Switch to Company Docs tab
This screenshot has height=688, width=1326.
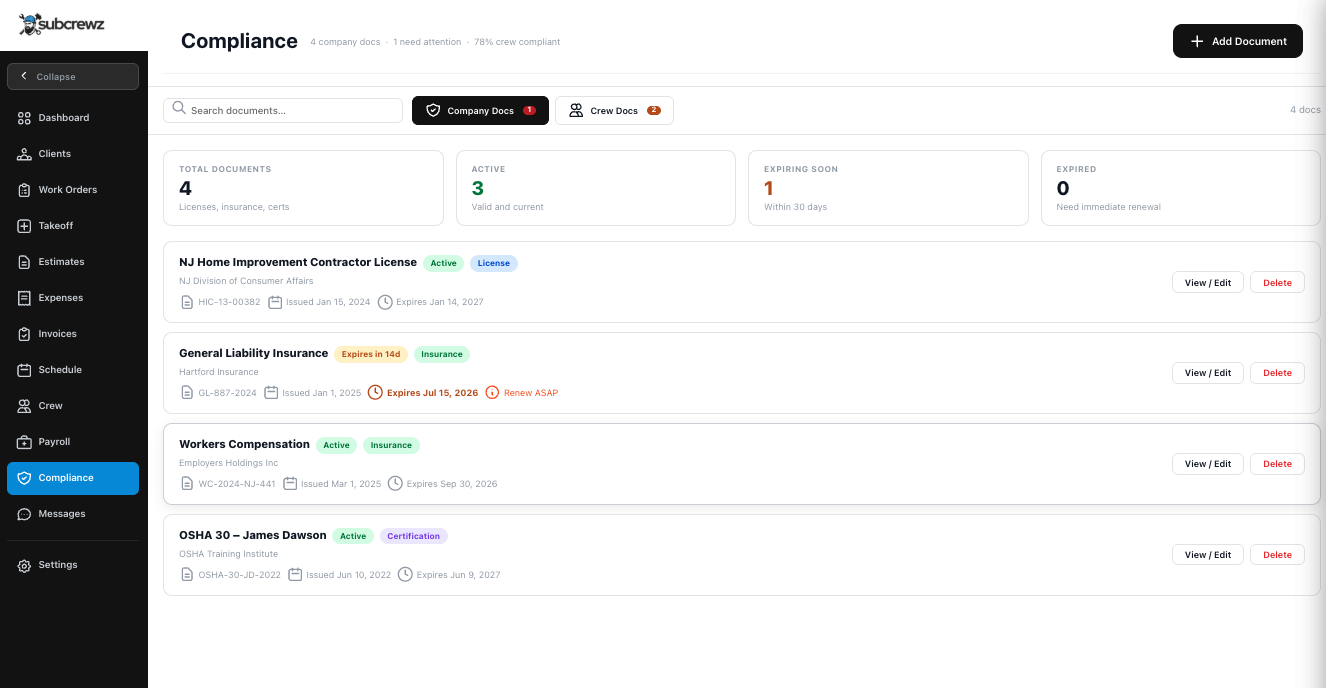480,111
